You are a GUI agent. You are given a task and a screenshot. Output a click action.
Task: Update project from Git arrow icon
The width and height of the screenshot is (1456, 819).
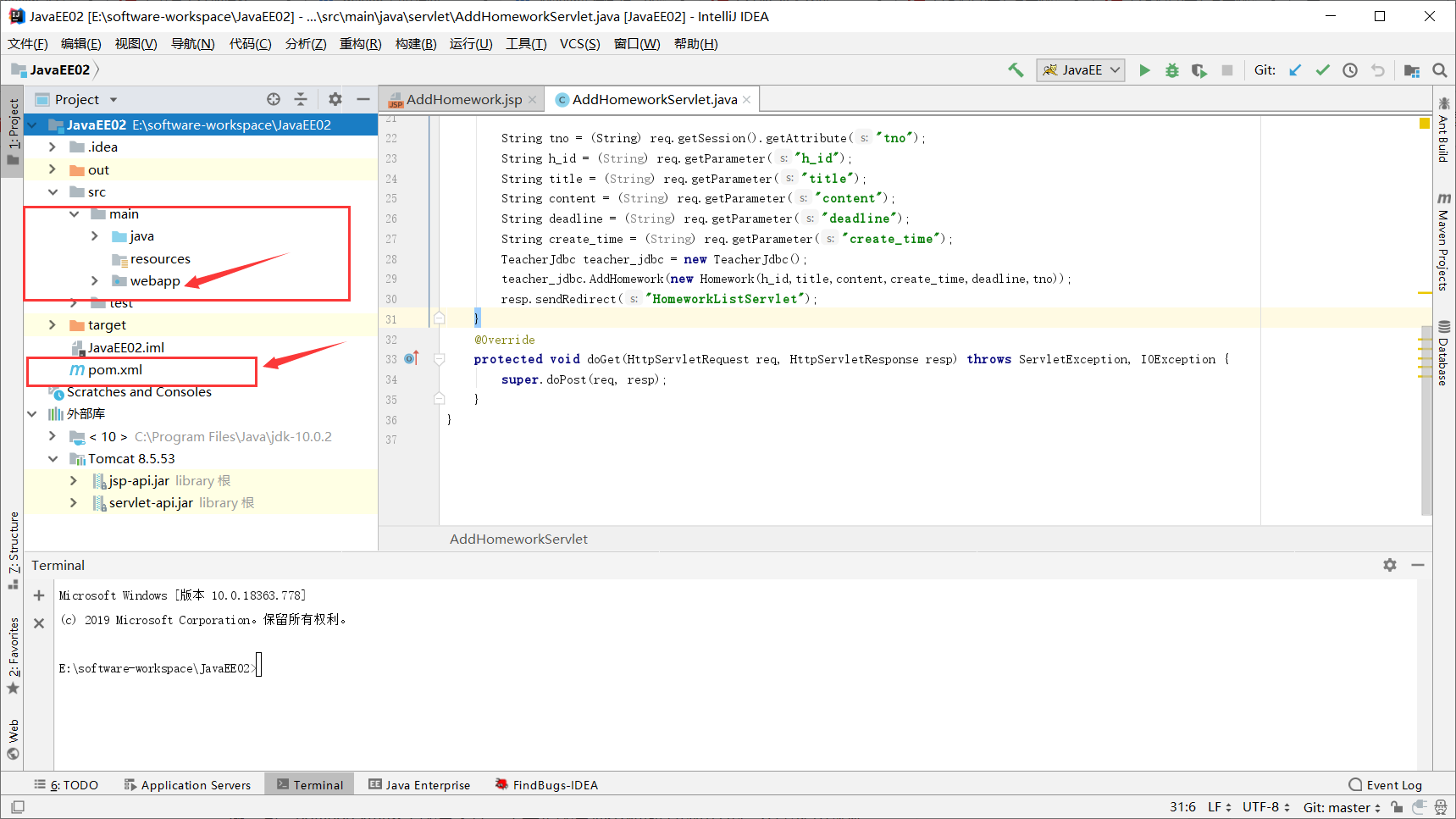tap(1295, 70)
